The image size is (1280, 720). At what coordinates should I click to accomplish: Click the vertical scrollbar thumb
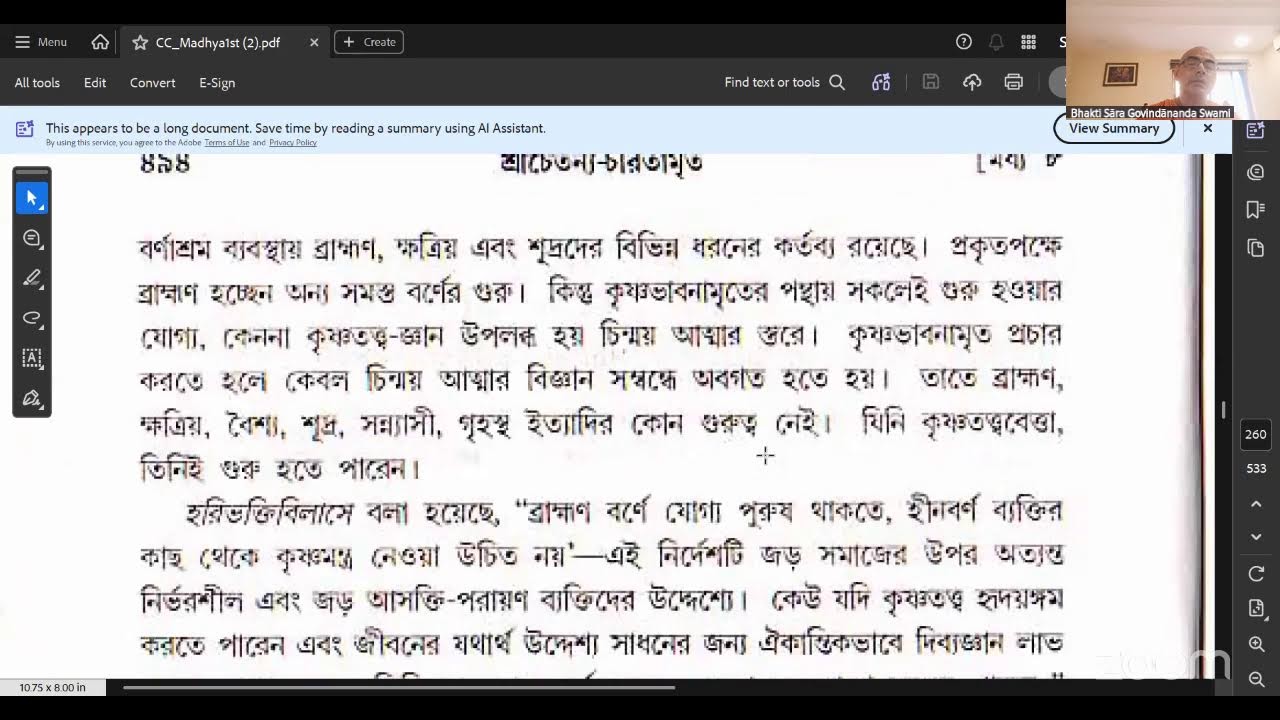click(1223, 410)
